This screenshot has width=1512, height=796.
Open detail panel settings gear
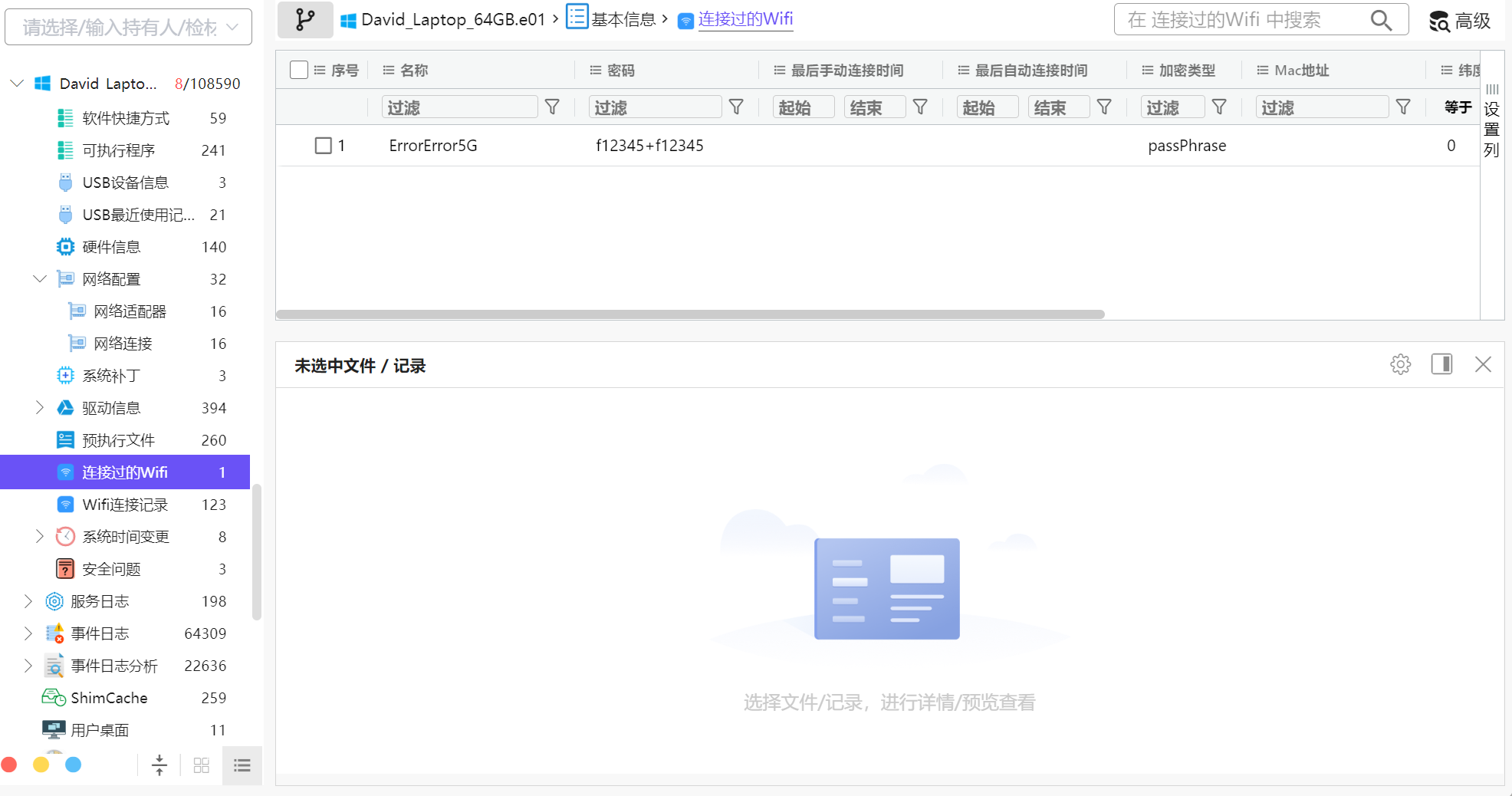click(x=1401, y=364)
